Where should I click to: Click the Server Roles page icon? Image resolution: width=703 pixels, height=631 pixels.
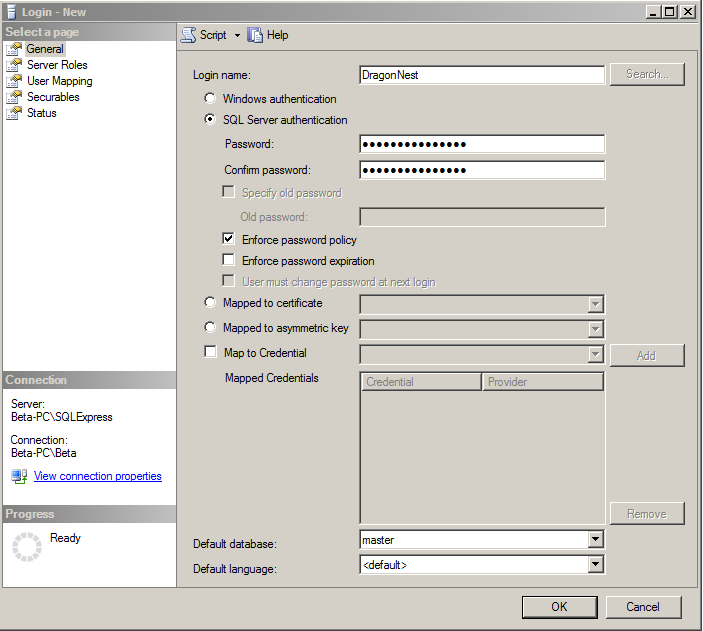[14, 65]
